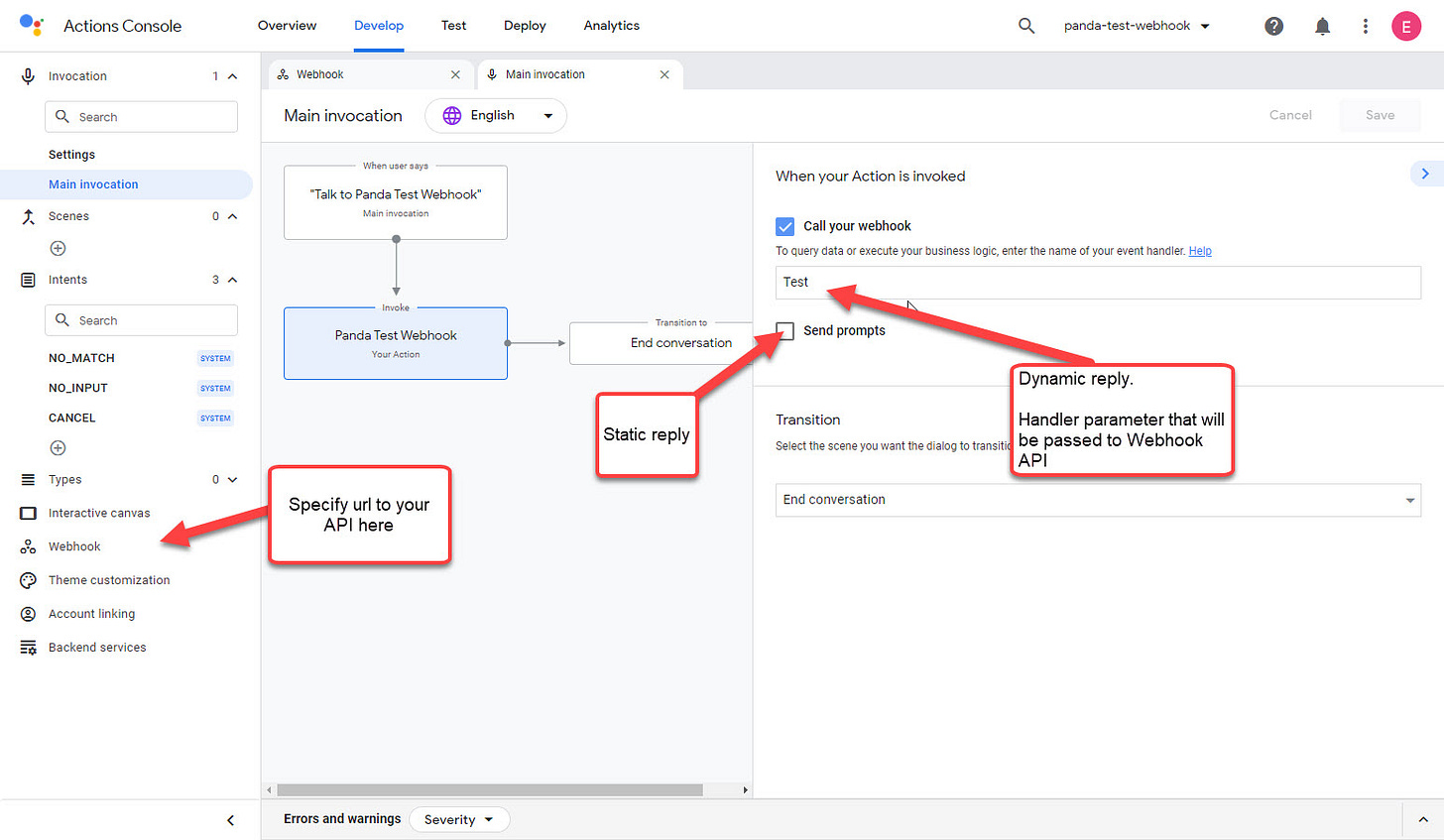Open Theme customization in sidebar
Screen dimensions: 1444x840
(109, 580)
